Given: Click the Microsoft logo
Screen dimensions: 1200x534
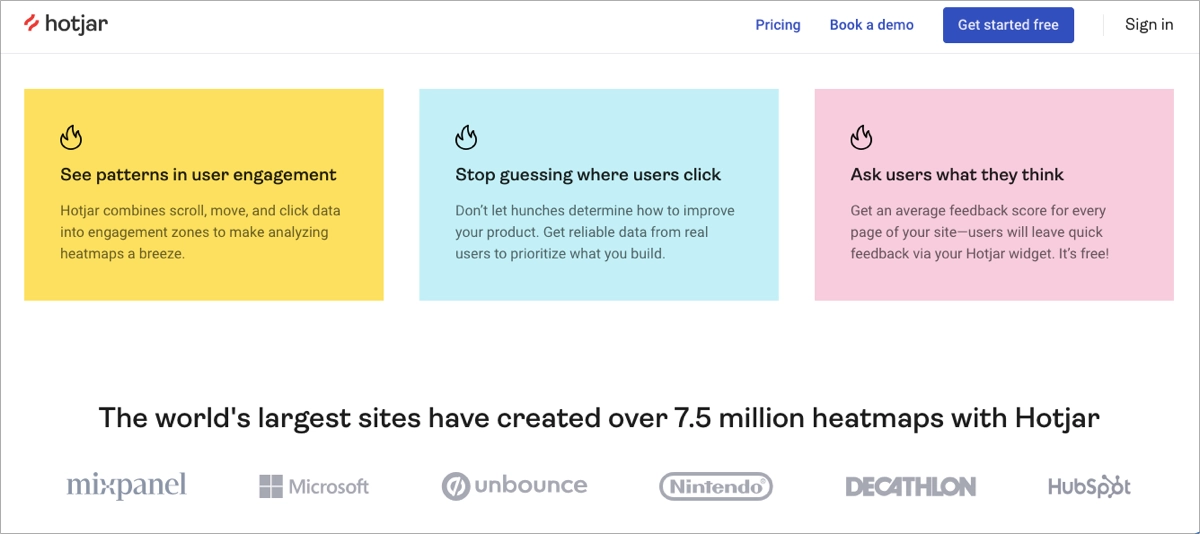Looking at the screenshot, I should [x=314, y=487].
